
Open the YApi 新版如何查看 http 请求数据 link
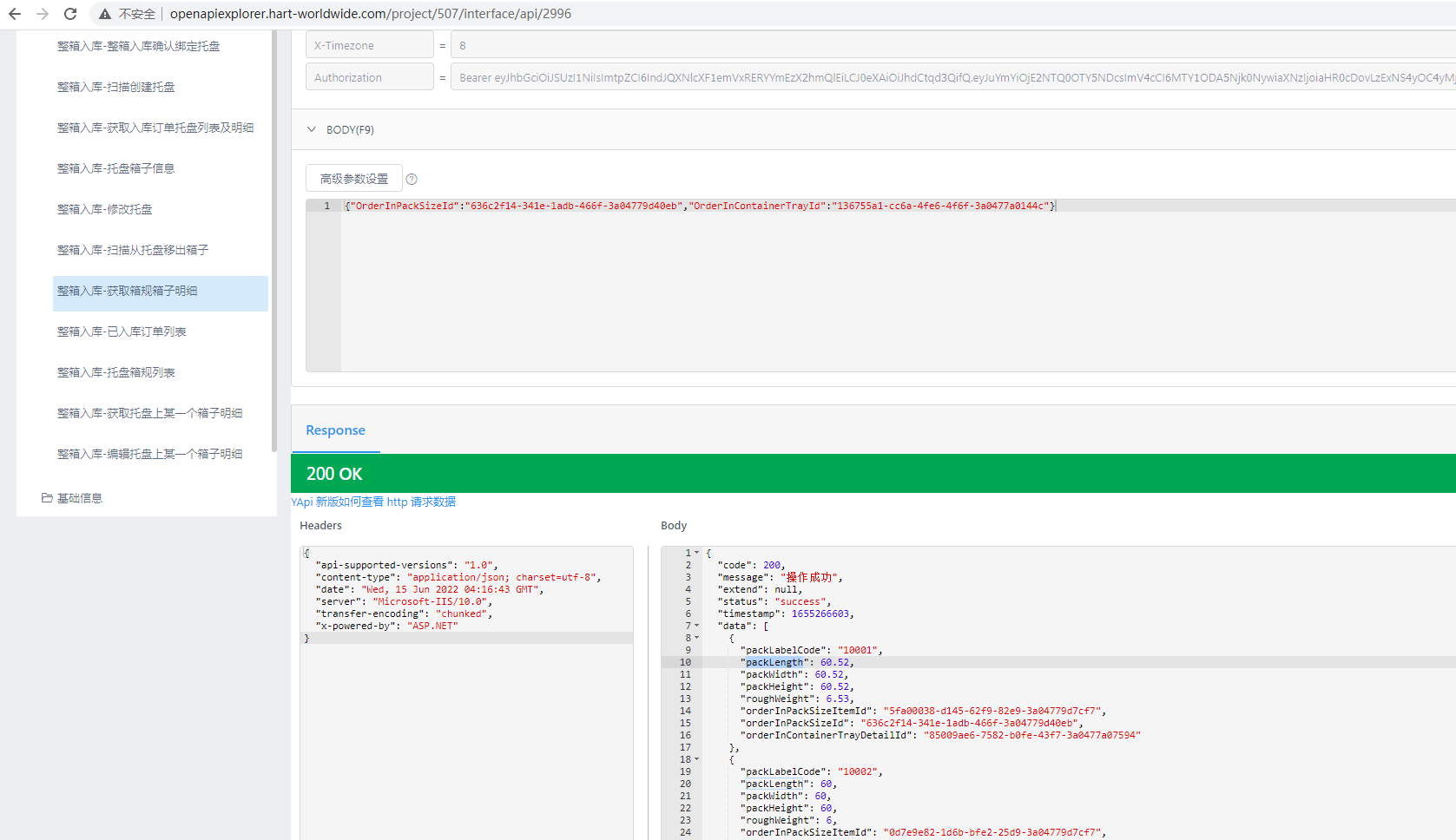pos(373,502)
